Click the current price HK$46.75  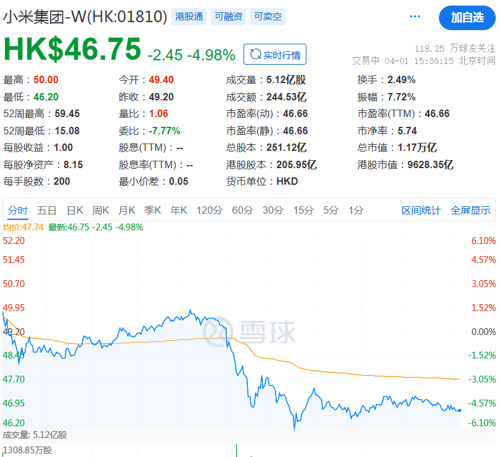pos(72,49)
